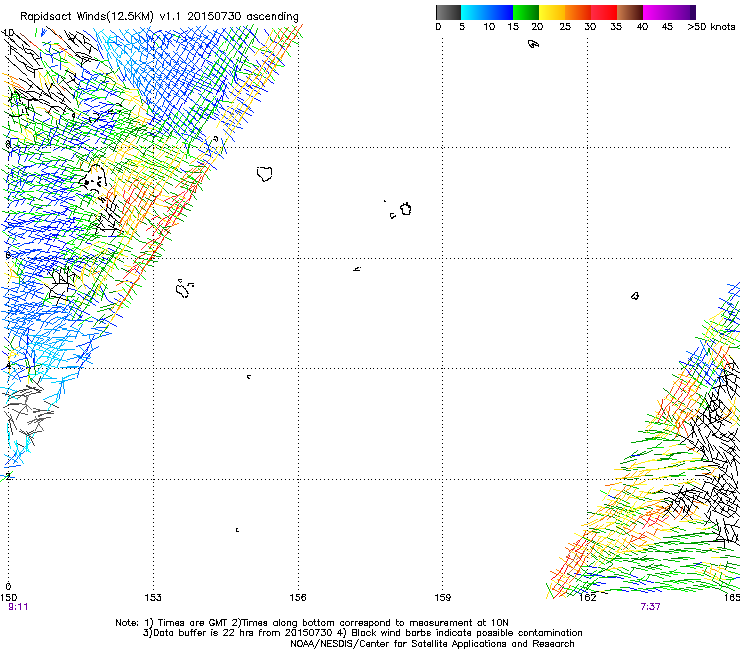Viewport: 740px width, 650px height.
Task: Click the purple '9:11' pass time
Action: (x=18, y=607)
